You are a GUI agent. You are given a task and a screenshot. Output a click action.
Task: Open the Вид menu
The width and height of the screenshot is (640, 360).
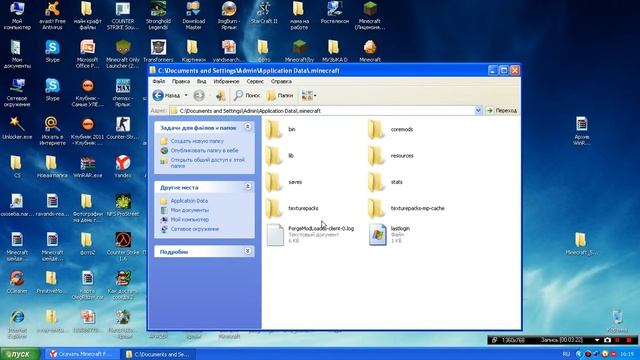pos(201,81)
